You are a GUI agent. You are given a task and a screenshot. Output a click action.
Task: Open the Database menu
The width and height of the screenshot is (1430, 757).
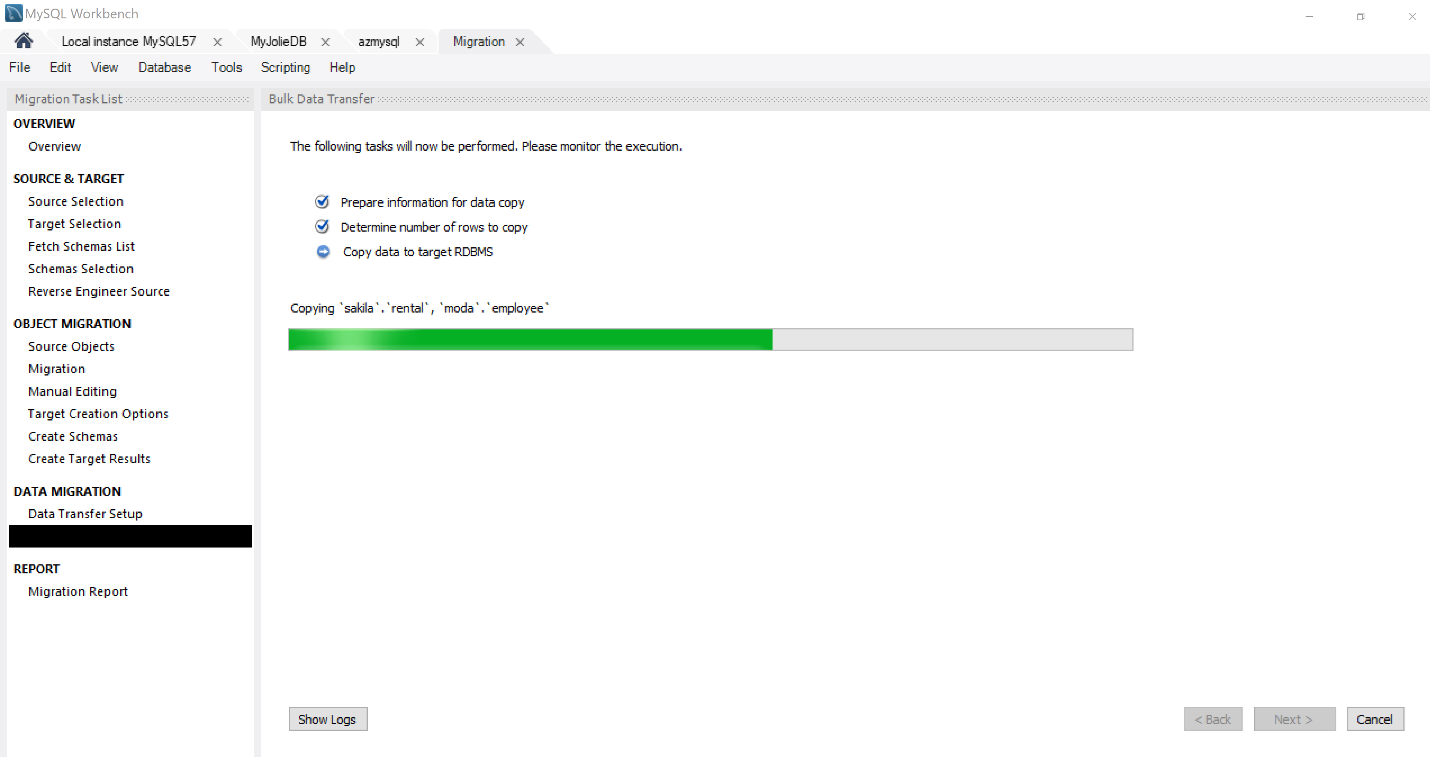pos(165,67)
